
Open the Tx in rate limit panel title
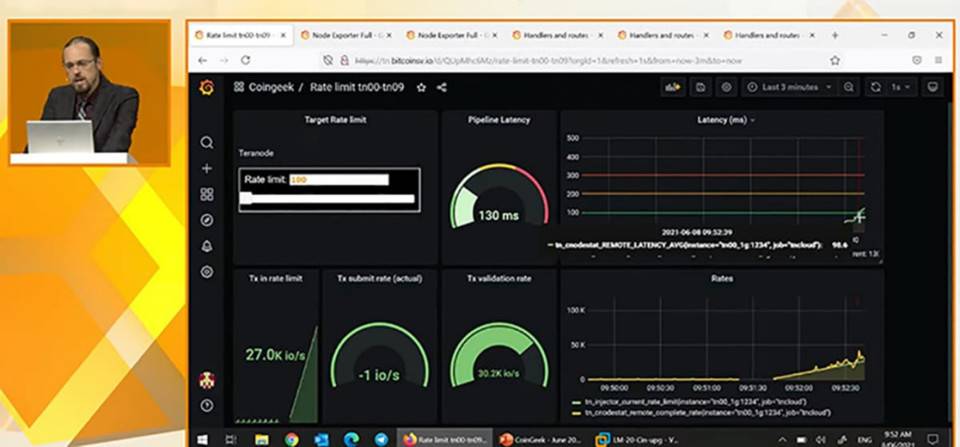pos(275,279)
